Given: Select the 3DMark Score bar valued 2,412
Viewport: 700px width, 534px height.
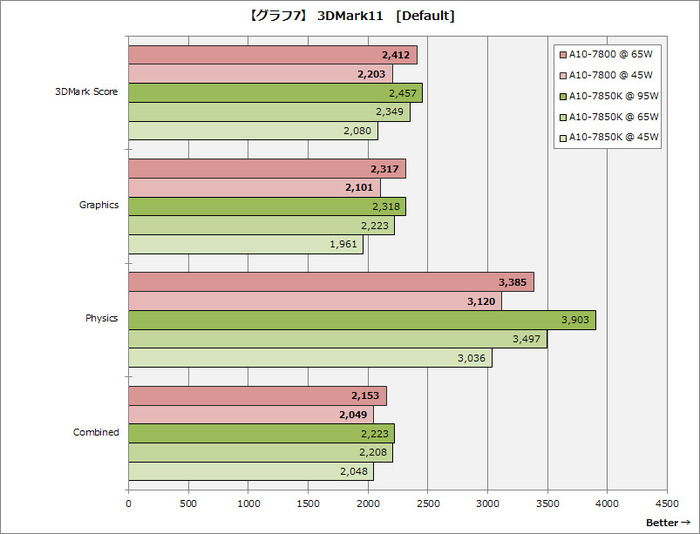Looking at the screenshot, I should pyautogui.click(x=273, y=55).
